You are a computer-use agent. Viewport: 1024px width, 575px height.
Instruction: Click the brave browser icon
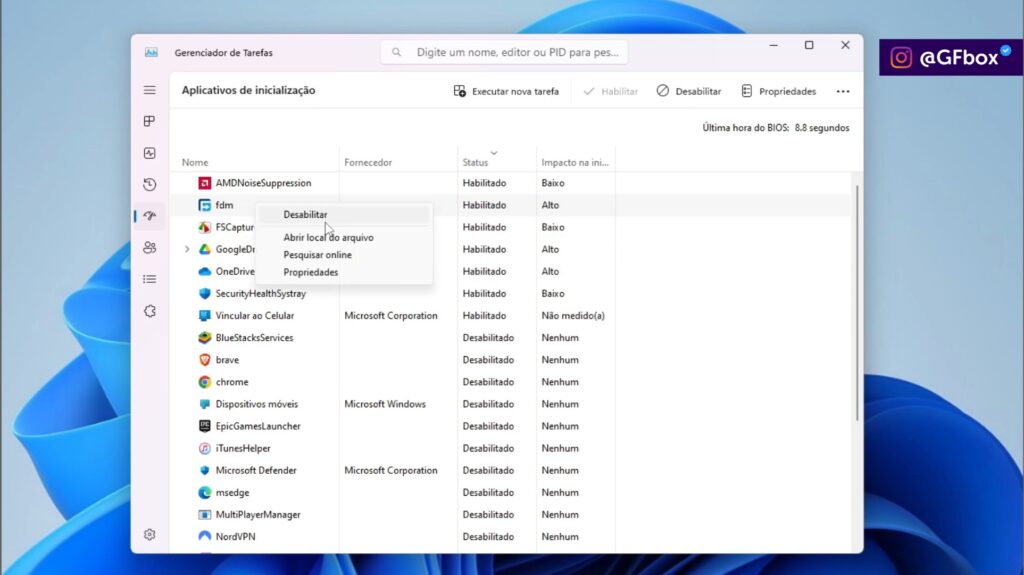tap(204, 360)
